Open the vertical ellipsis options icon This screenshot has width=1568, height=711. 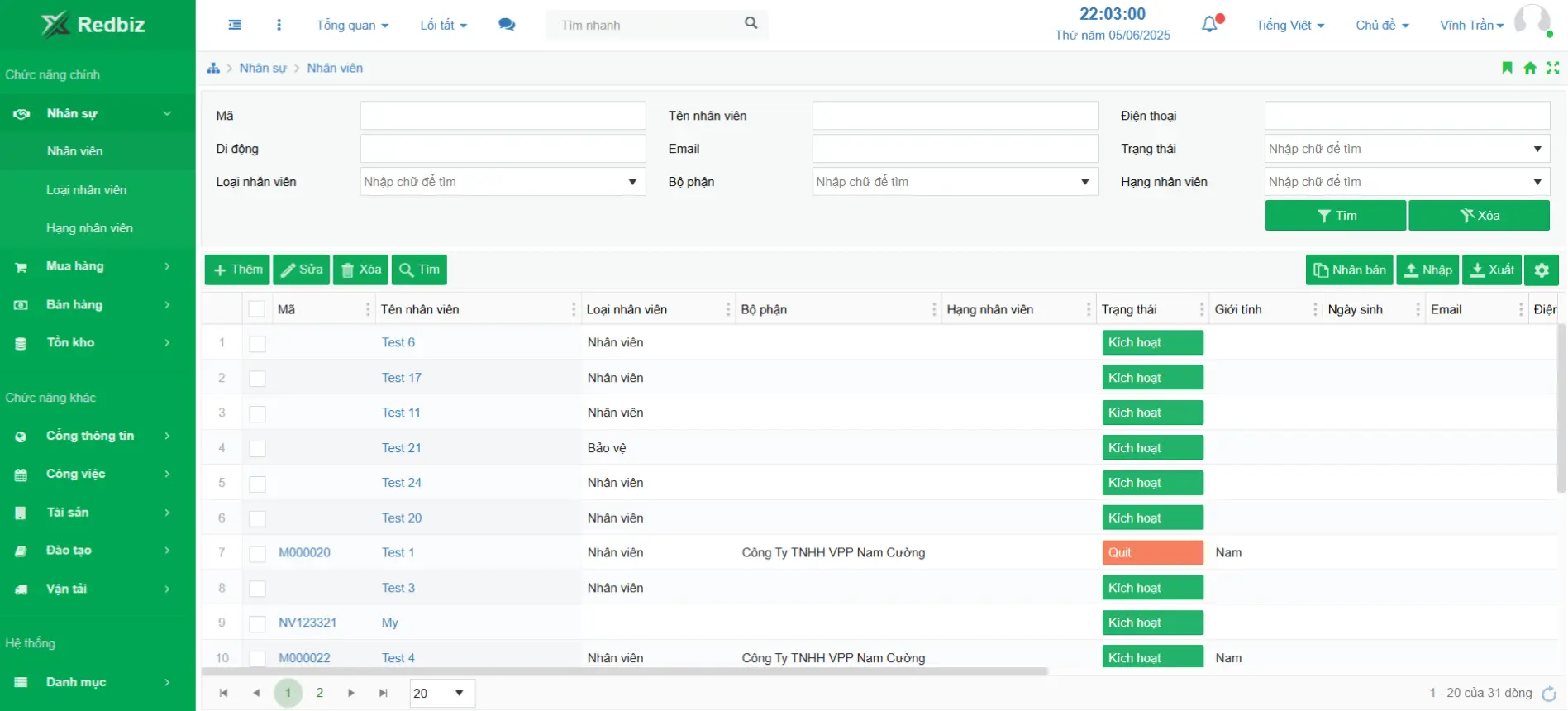[279, 25]
